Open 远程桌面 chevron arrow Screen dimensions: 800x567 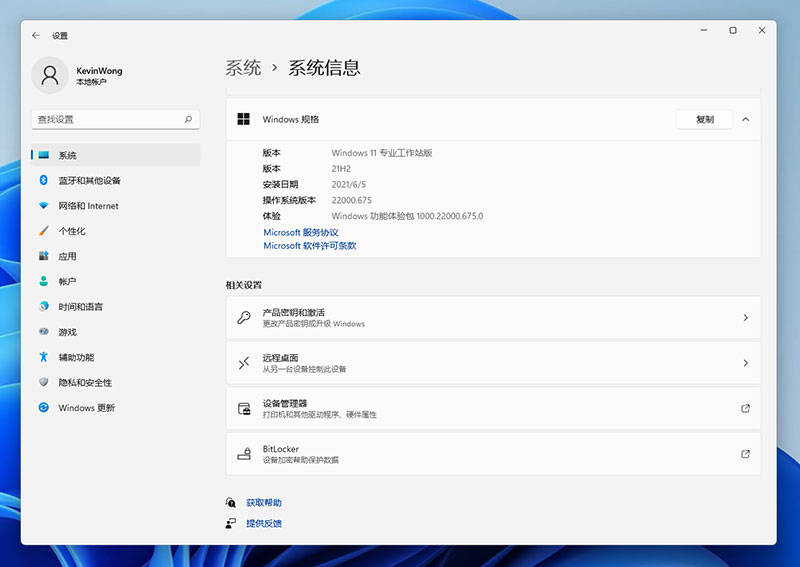745,363
